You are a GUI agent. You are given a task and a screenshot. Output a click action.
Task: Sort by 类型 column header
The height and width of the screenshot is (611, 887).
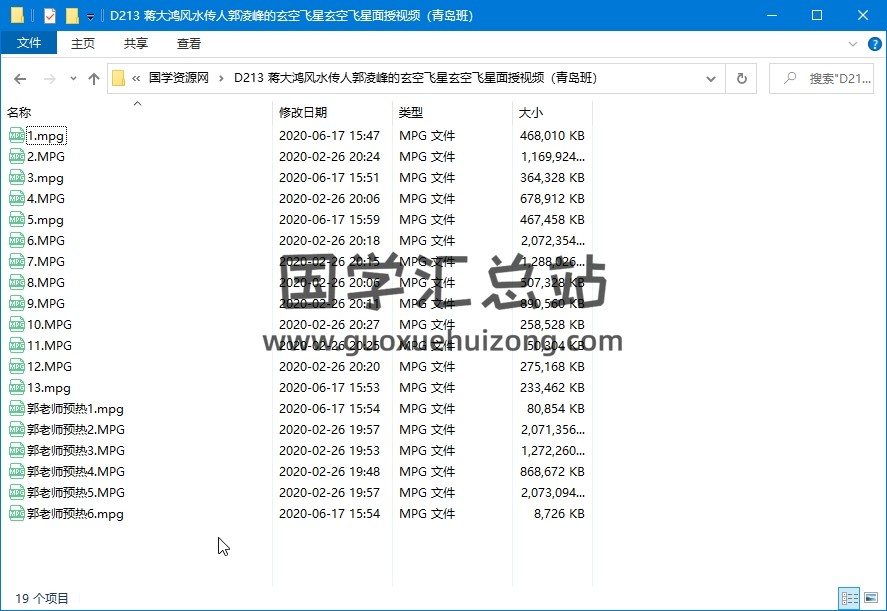[x=452, y=112]
